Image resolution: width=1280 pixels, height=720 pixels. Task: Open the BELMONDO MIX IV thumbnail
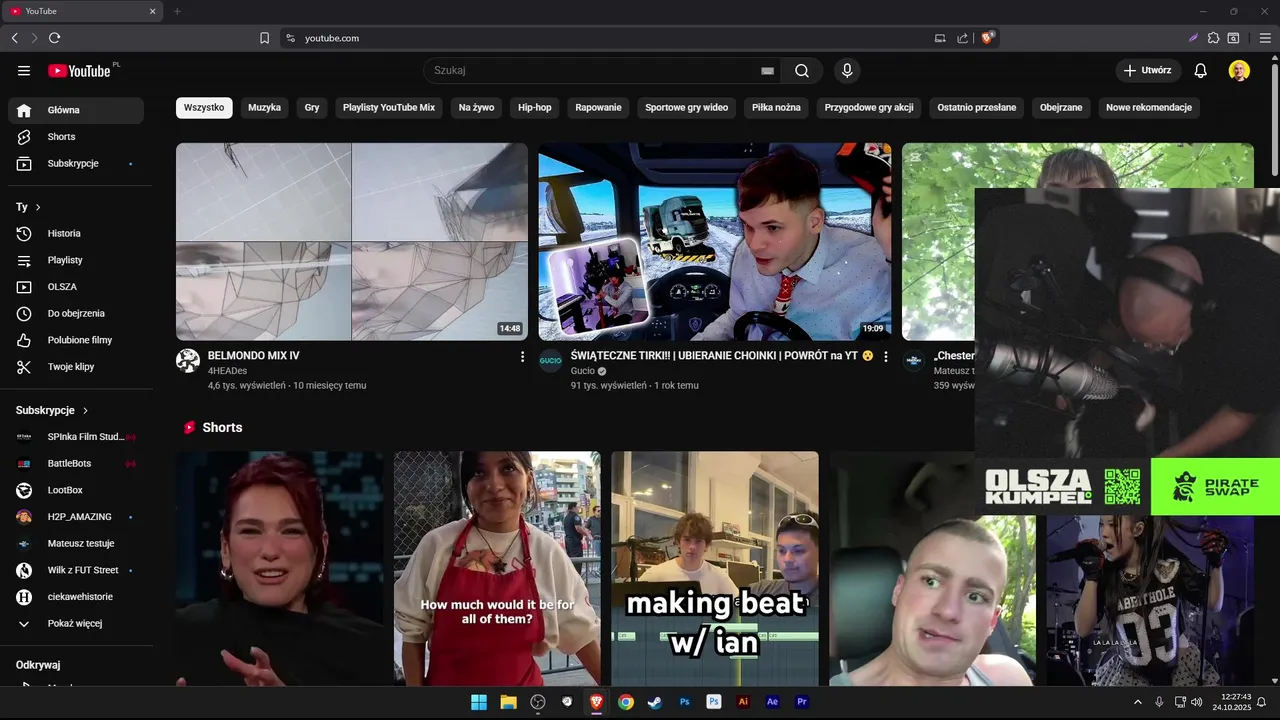352,242
